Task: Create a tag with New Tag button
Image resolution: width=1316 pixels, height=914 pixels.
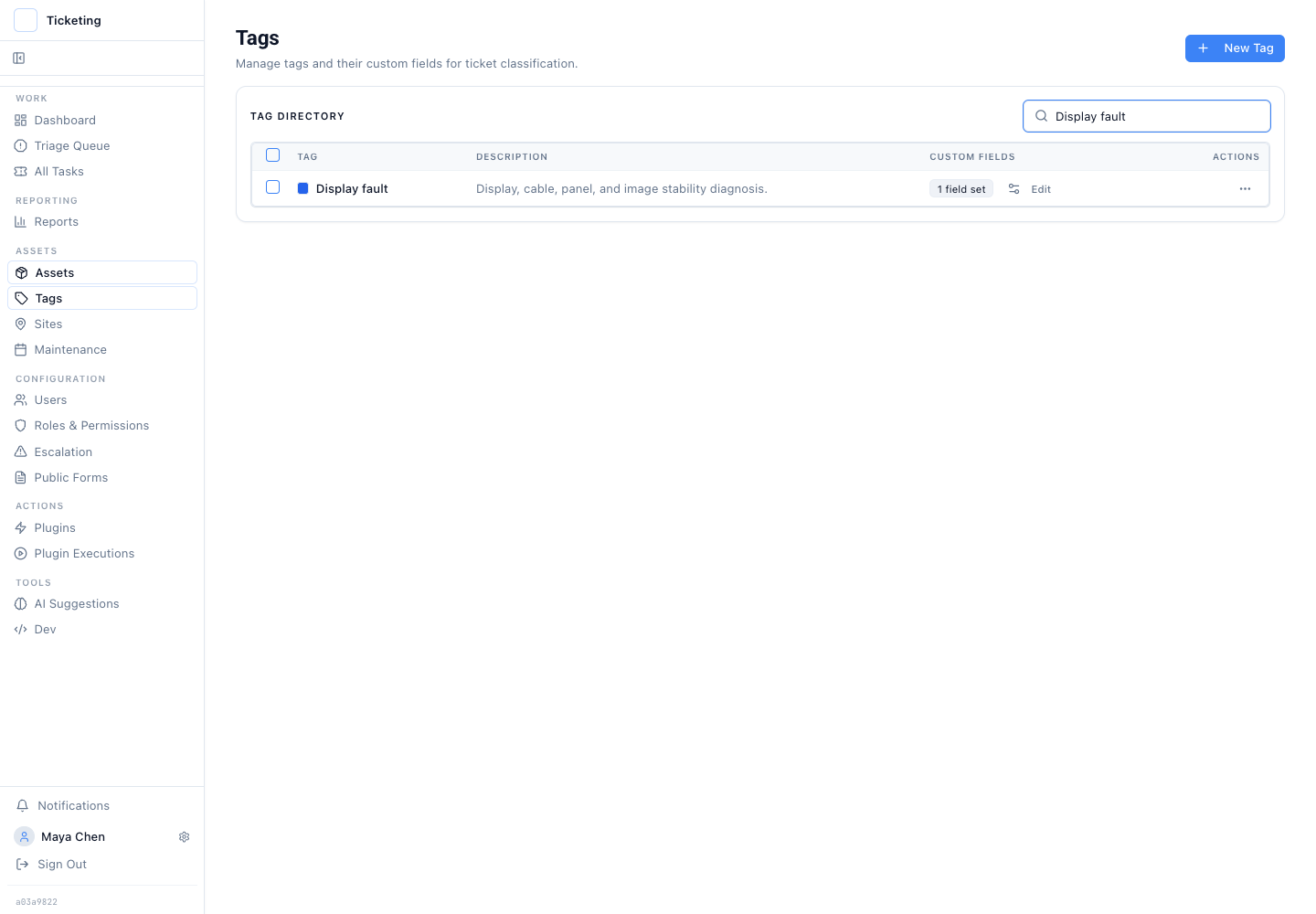Action: click(1235, 48)
